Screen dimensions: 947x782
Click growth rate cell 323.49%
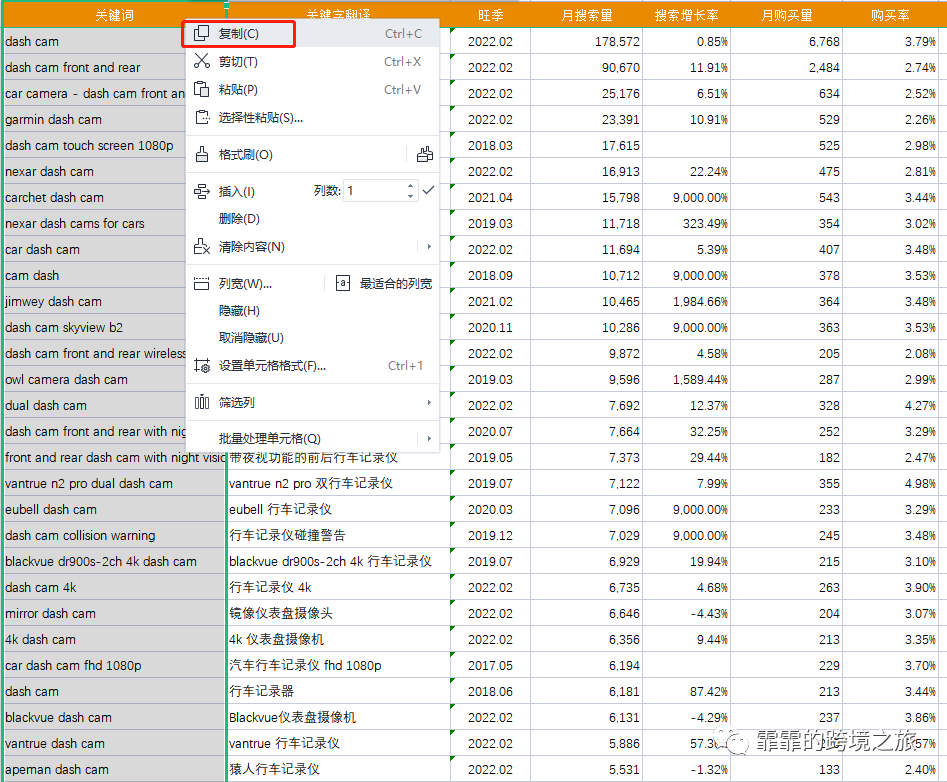(x=687, y=223)
